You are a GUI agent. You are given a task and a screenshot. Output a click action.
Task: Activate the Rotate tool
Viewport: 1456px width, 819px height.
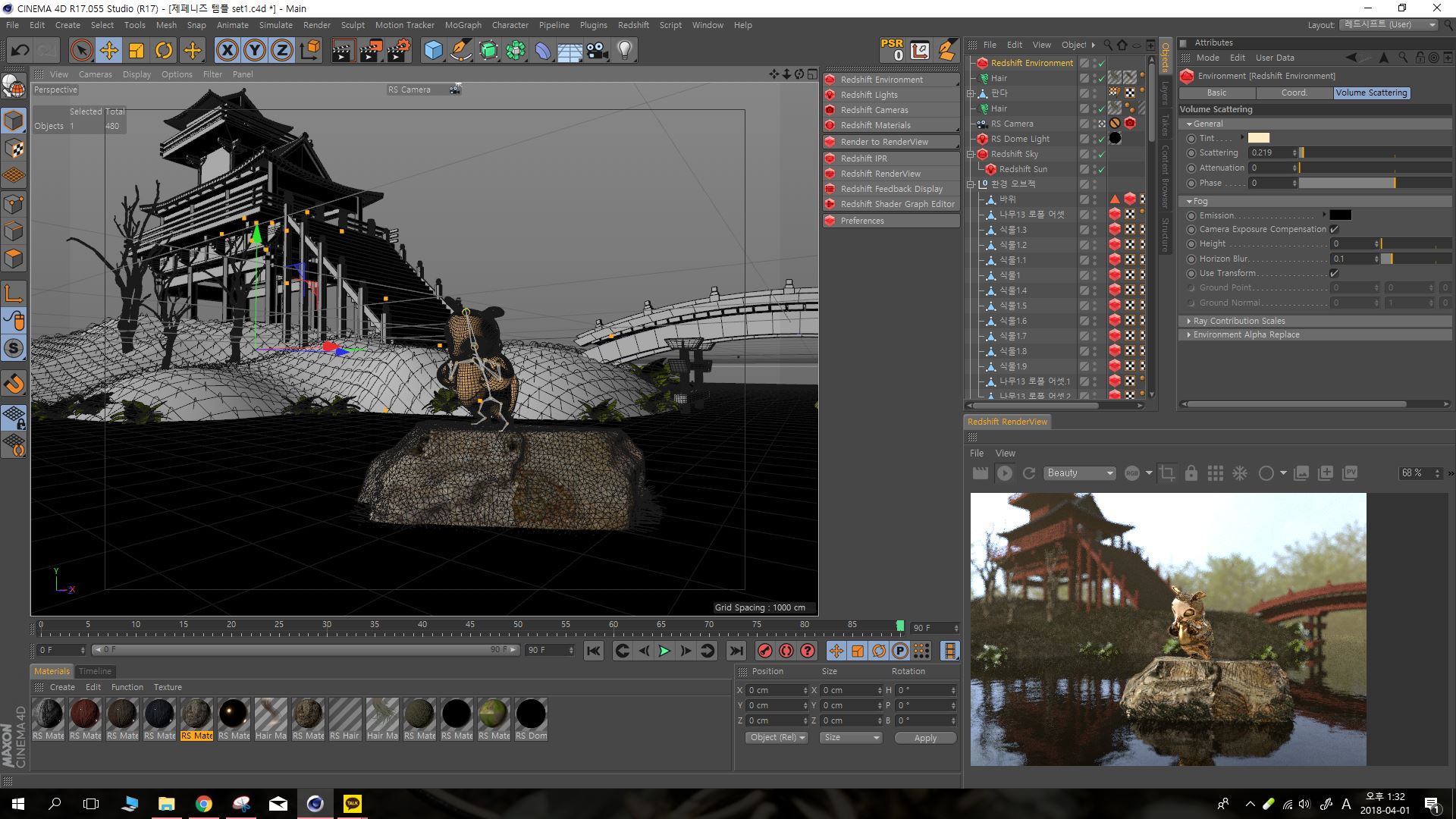pyautogui.click(x=164, y=51)
